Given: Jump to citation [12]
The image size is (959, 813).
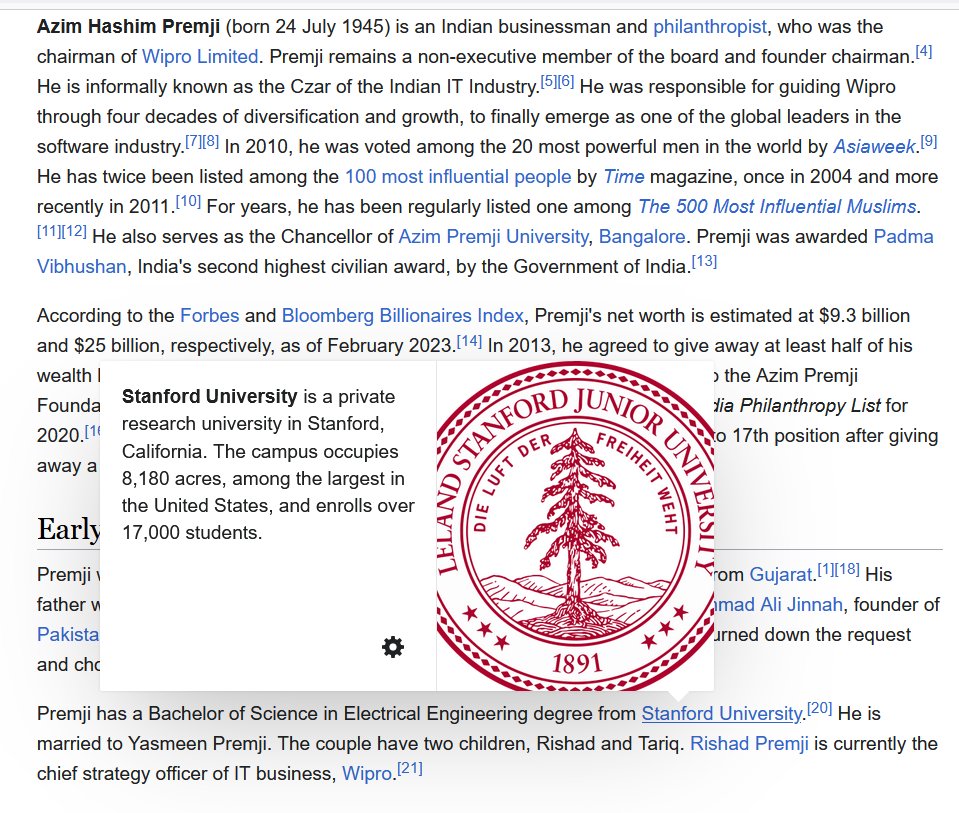Looking at the screenshot, I should [74, 231].
